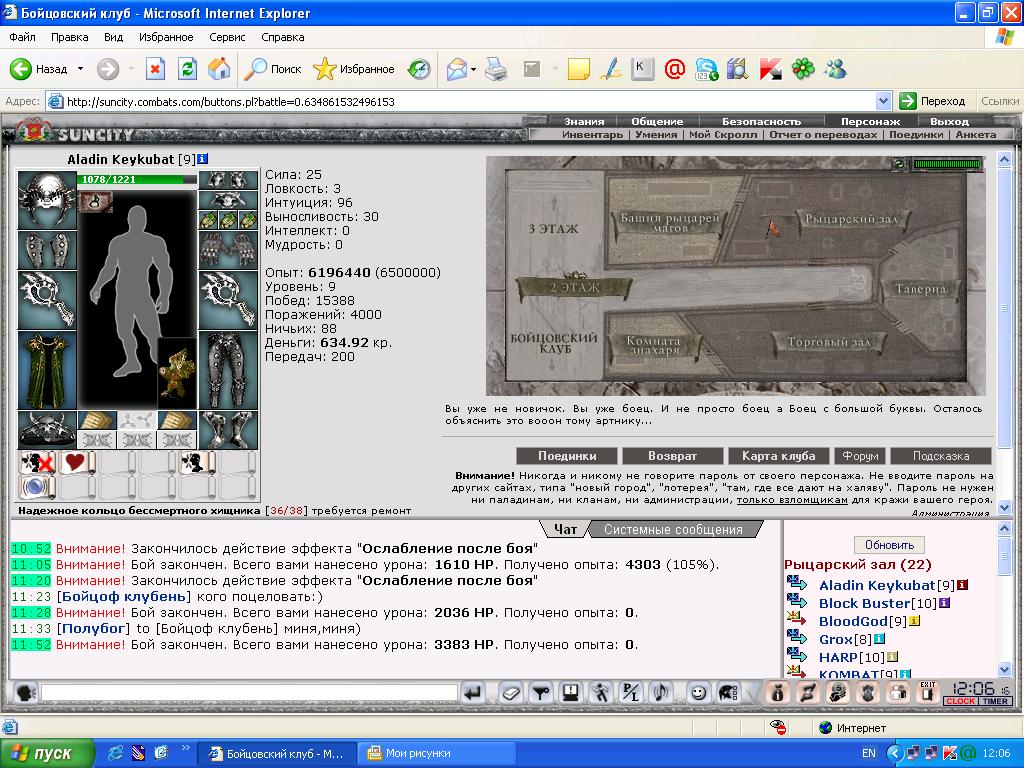The image size is (1024, 768).
Task: Open the mail button dropdown arrow
Action: pyautogui.click(x=473, y=69)
